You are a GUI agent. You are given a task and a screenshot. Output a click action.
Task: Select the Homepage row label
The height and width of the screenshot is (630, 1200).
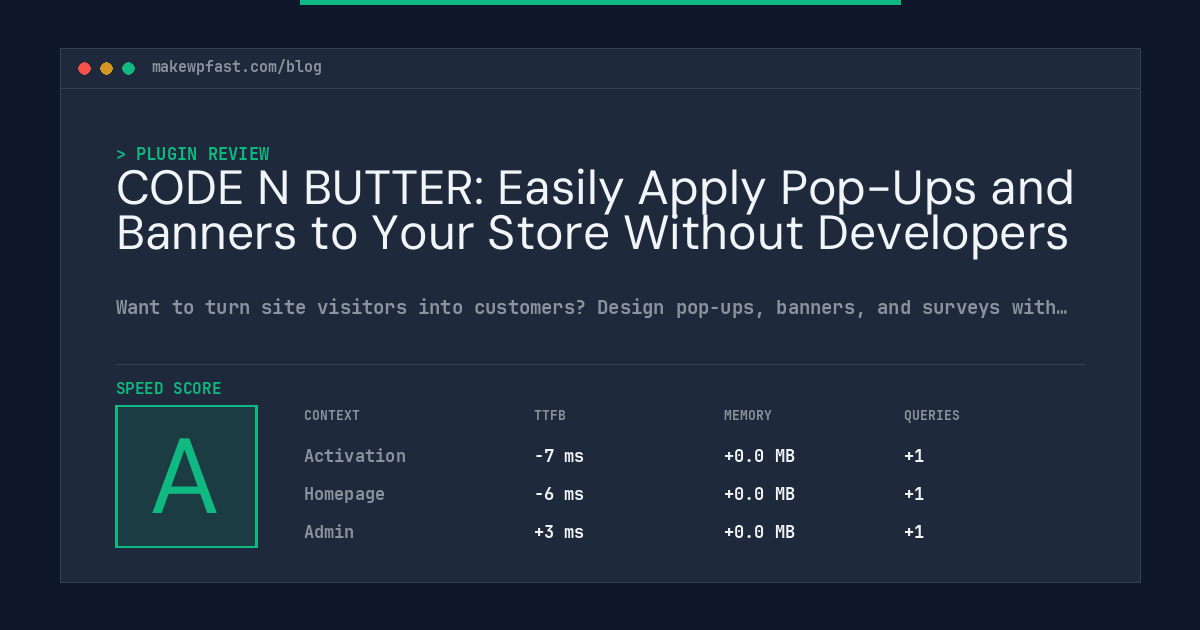(x=344, y=494)
